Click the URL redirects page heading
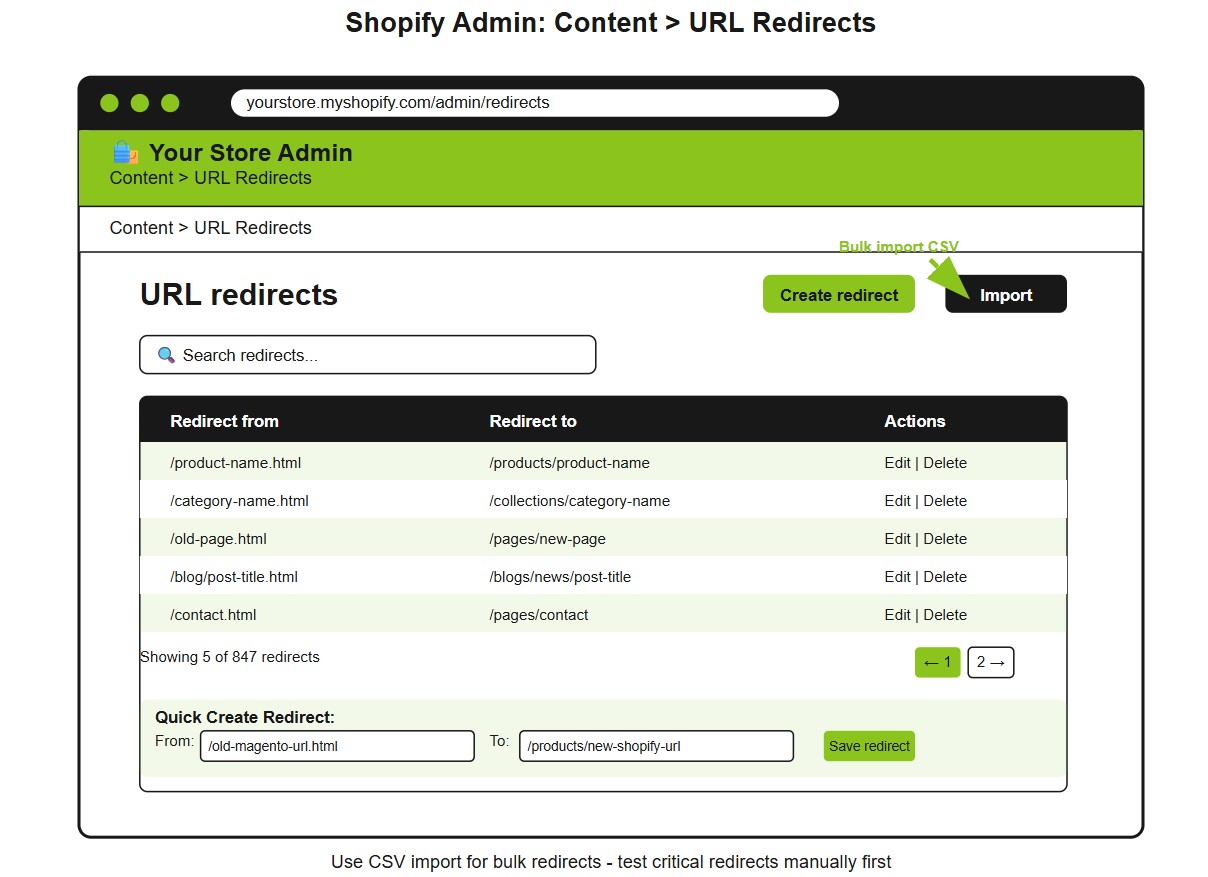This screenshot has height=877, width=1208. click(239, 295)
